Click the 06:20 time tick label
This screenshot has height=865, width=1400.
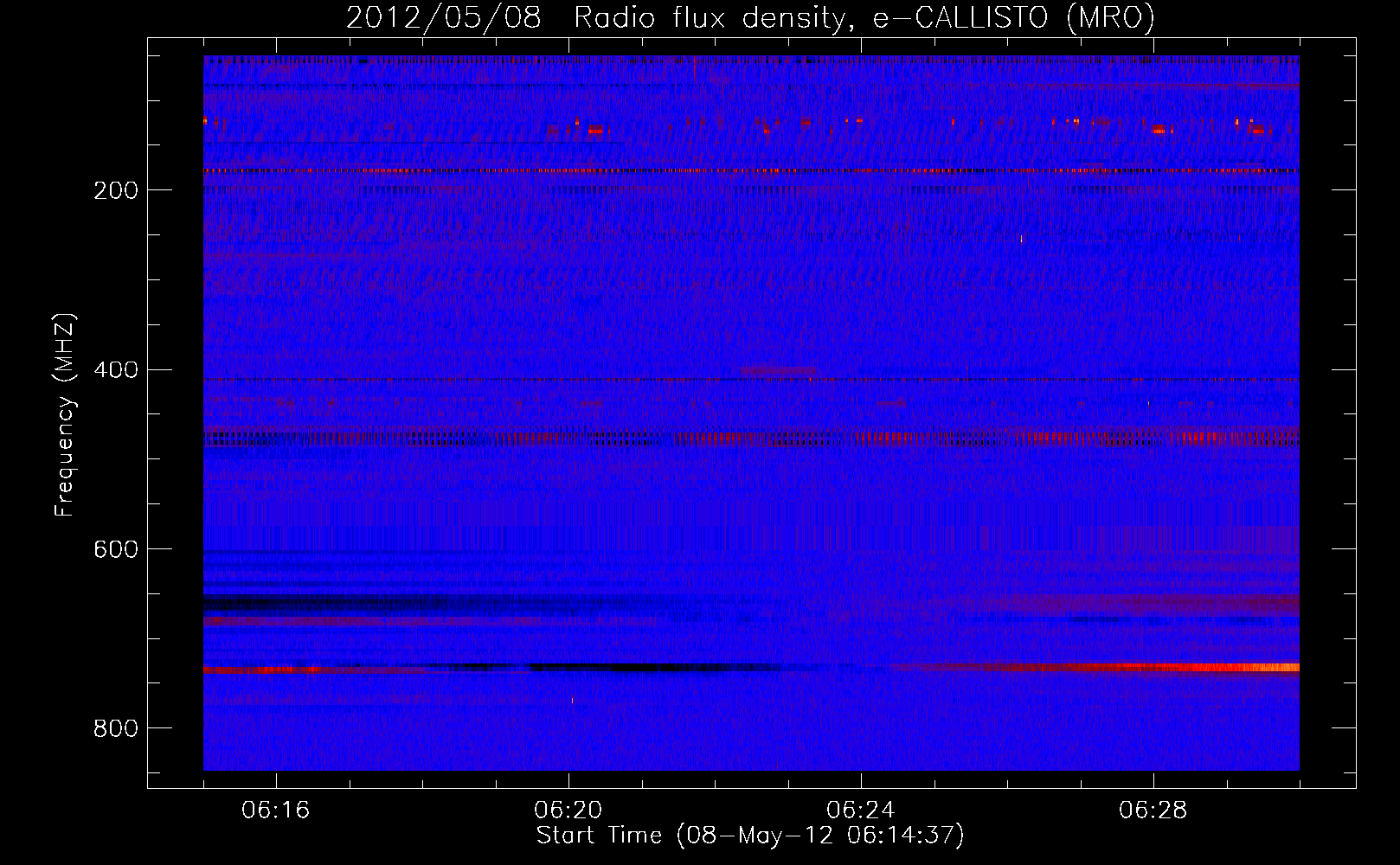pyautogui.click(x=568, y=810)
